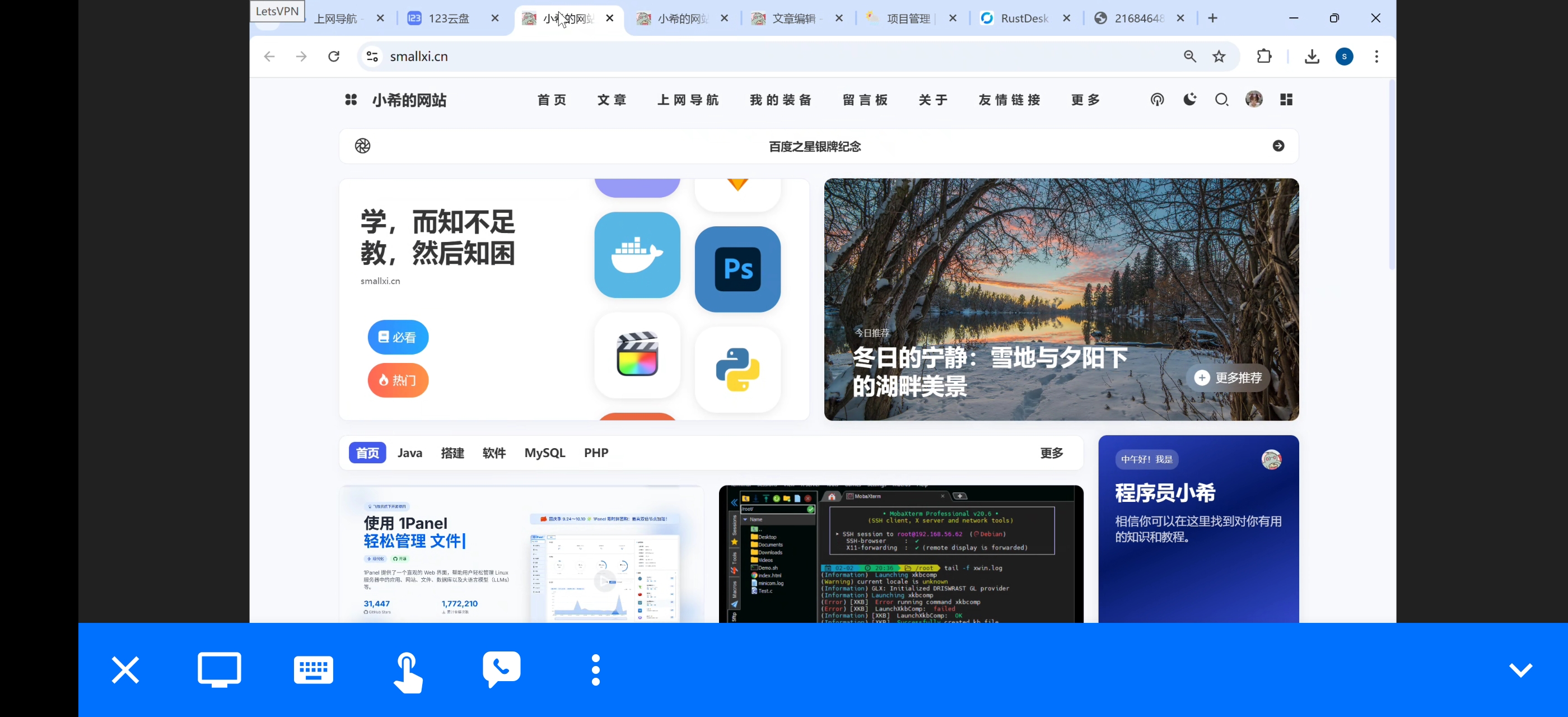The image size is (1568, 717).
Task: Click the 更多推荐 button on banner
Action: point(1227,378)
